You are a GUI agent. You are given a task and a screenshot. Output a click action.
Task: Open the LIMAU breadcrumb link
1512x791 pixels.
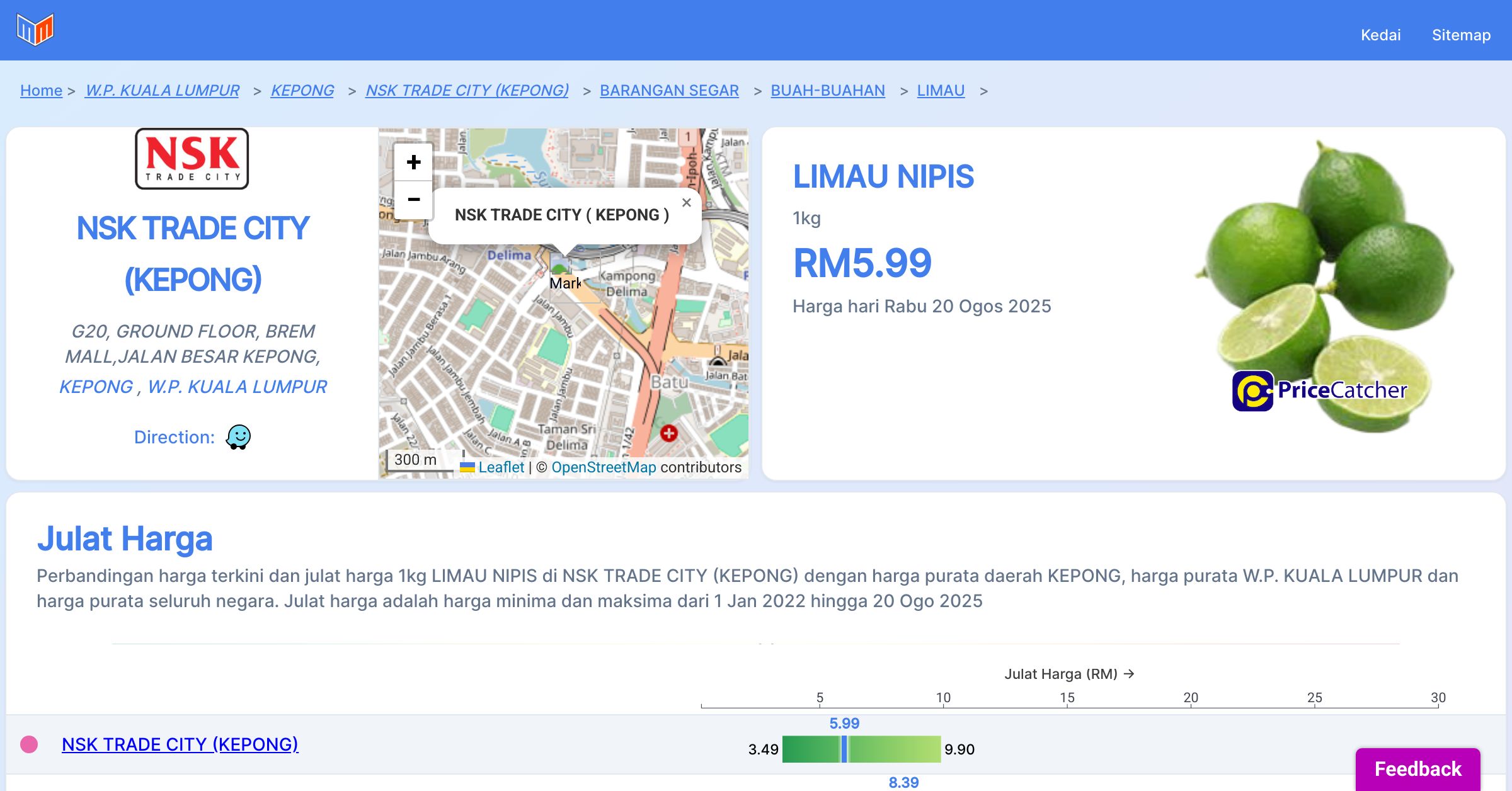941,91
